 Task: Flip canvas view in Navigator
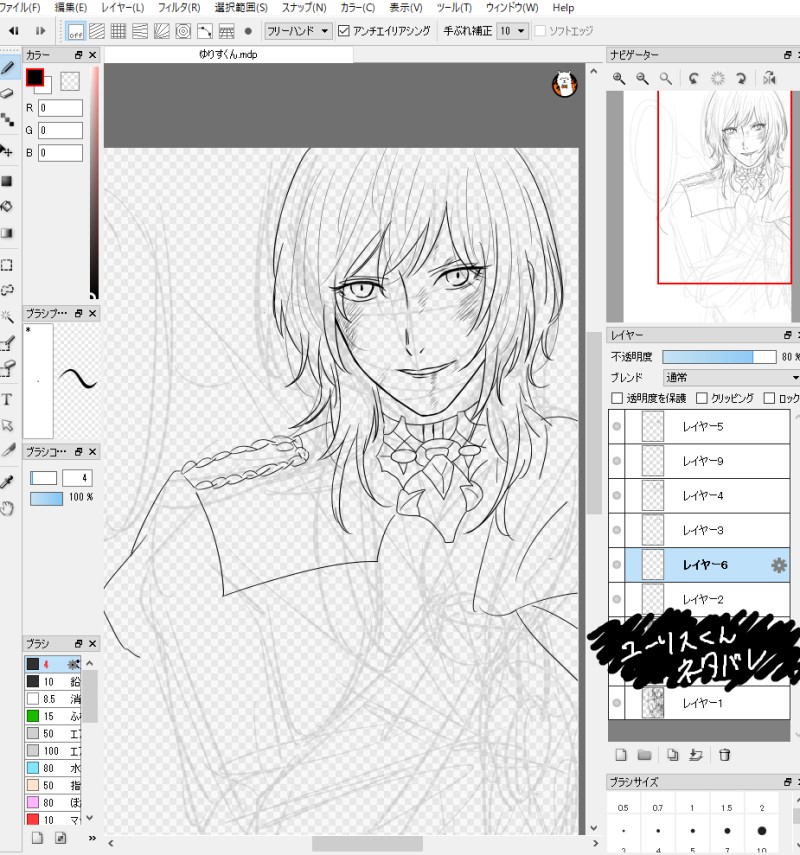click(769, 79)
